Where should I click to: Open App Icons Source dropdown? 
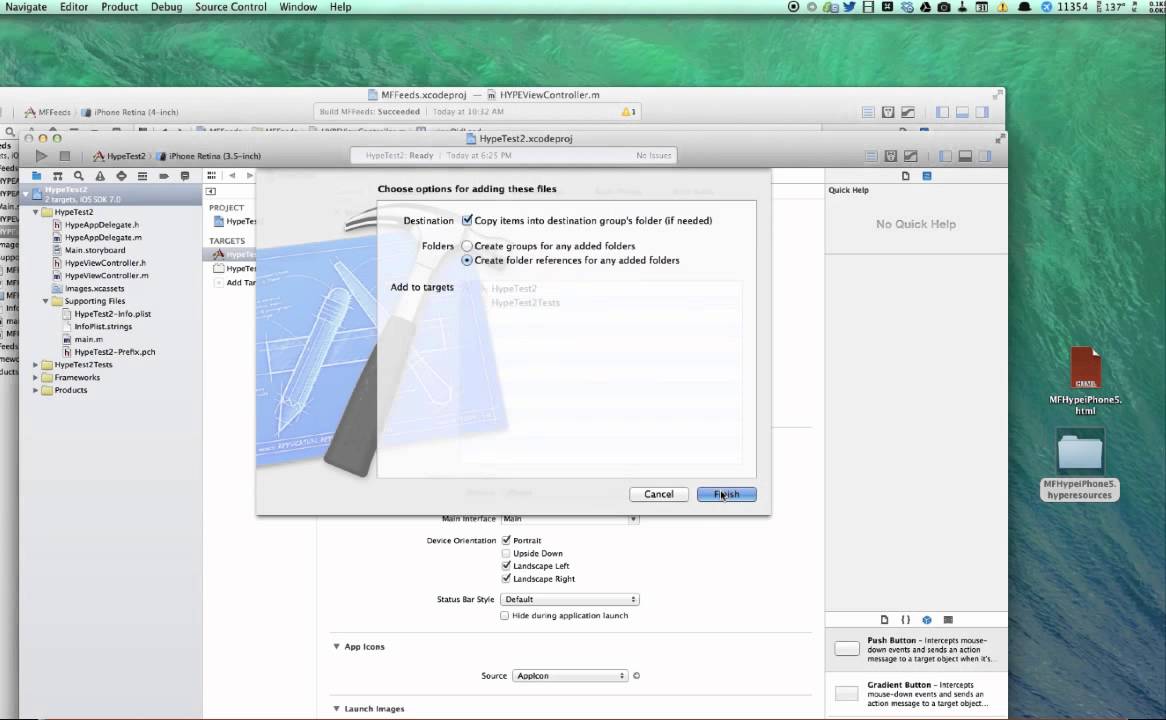pyautogui.click(x=570, y=676)
